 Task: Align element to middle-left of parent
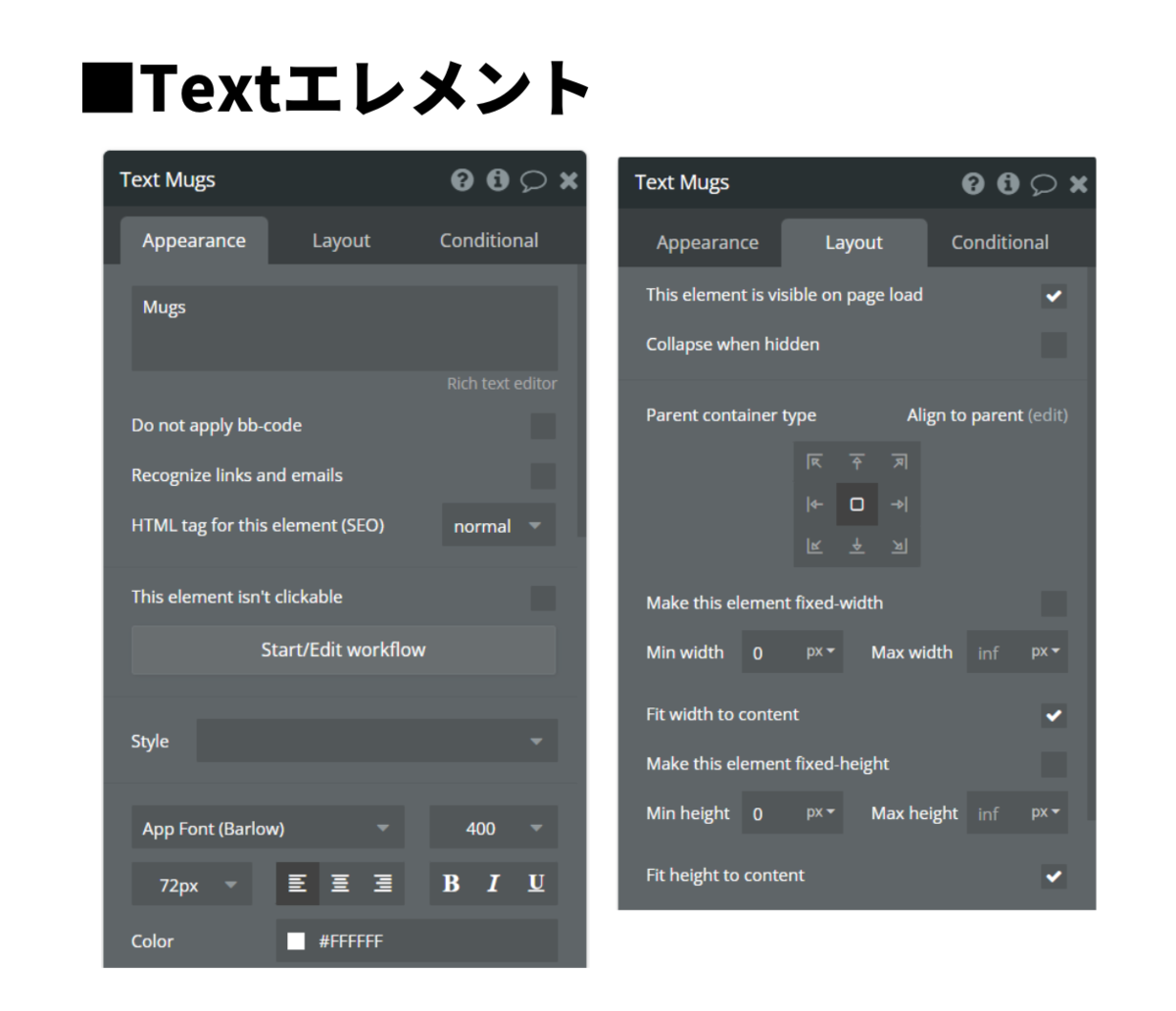(814, 505)
